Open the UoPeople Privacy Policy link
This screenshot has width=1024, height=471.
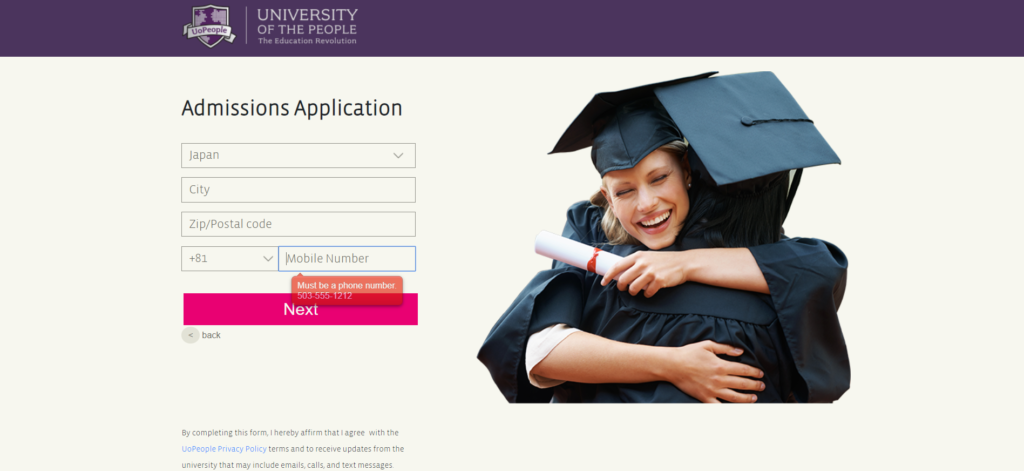click(224, 449)
